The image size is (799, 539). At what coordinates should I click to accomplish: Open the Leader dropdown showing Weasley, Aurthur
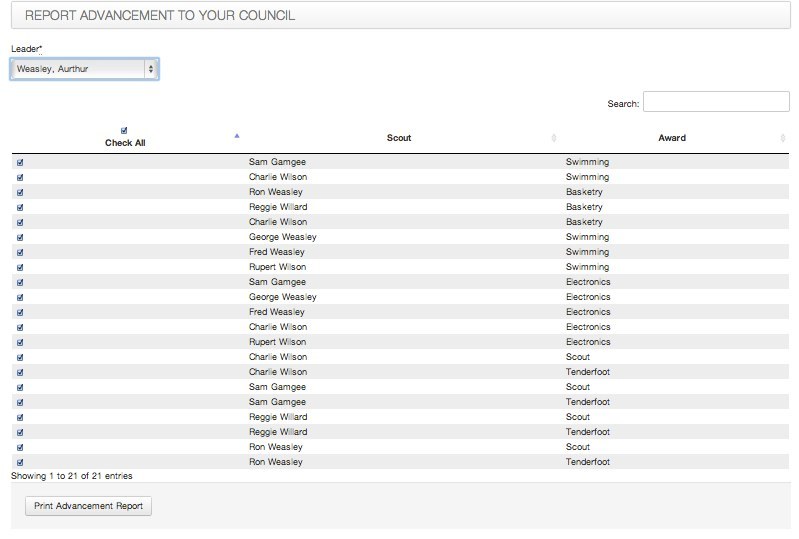85,69
